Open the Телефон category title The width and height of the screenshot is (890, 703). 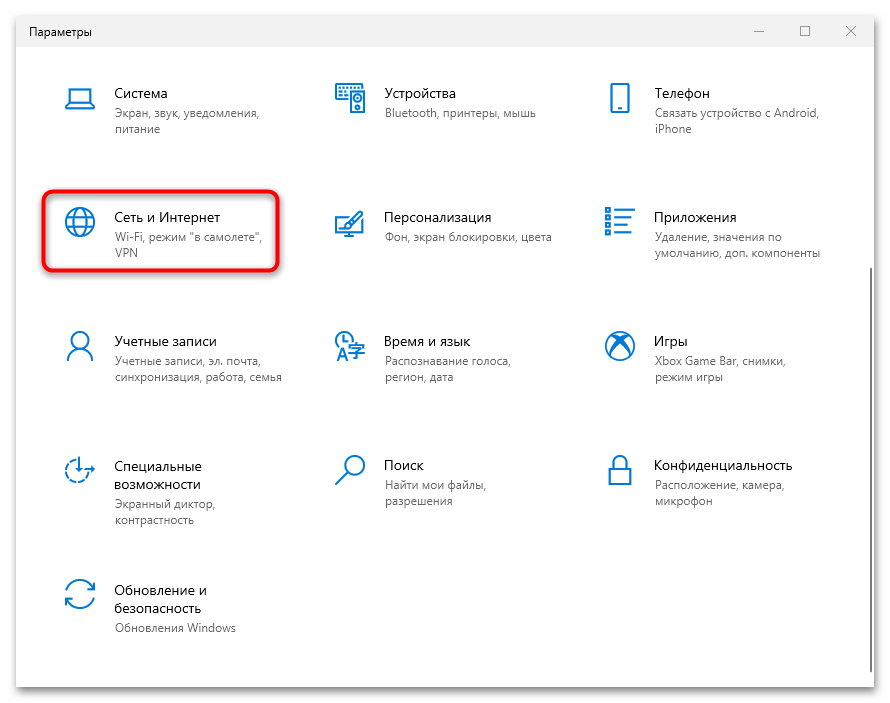click(x=682, y=94)
